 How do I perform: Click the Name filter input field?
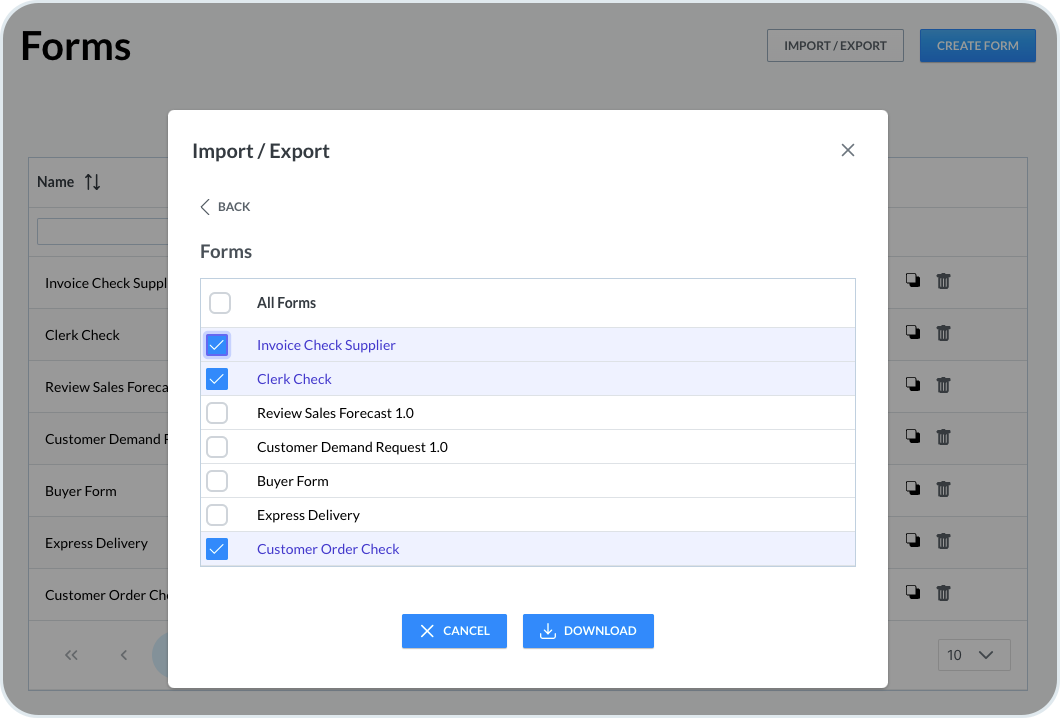(102, 232)
